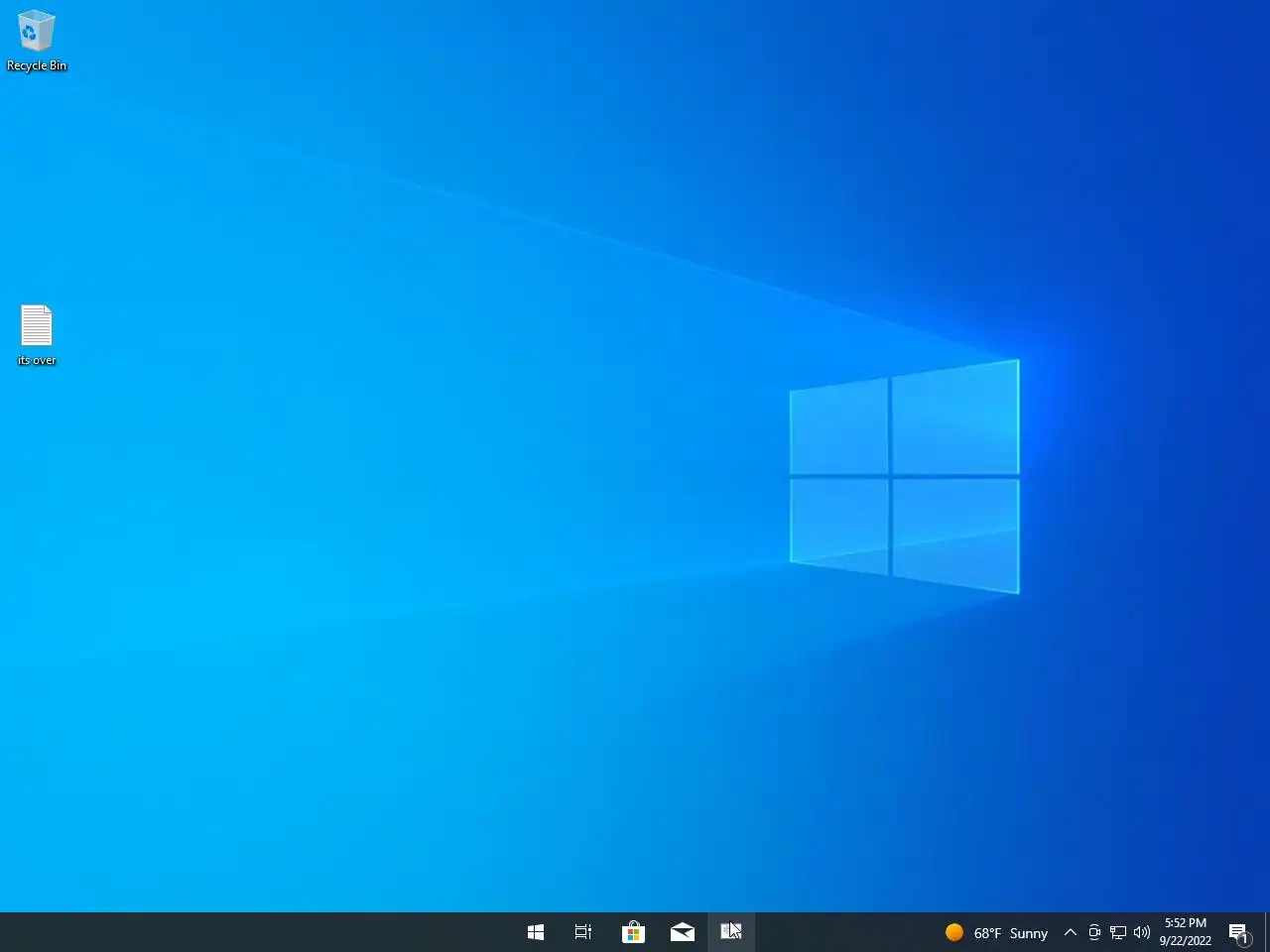The image size is (1270, 952).
Task: Open the Recycle Bin desktop icon
Action: 37,40
